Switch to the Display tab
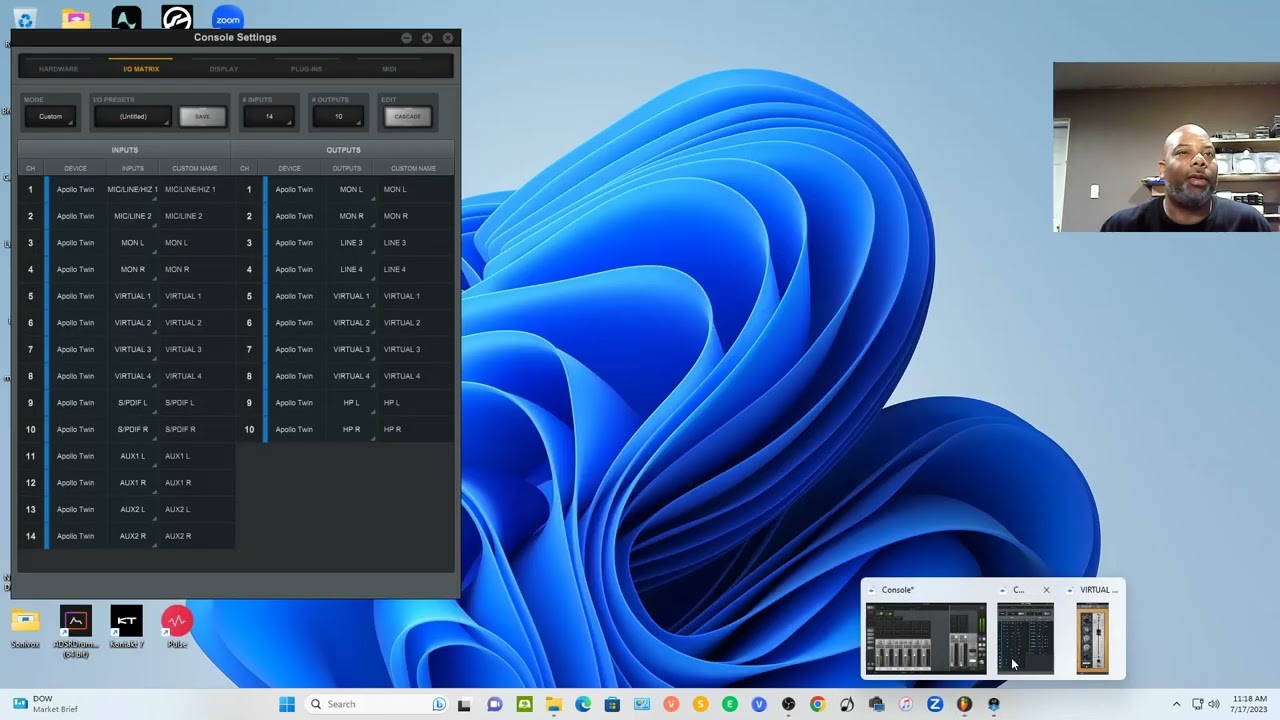This screenshot has height=720, width=1280. (x=224, y=69)
